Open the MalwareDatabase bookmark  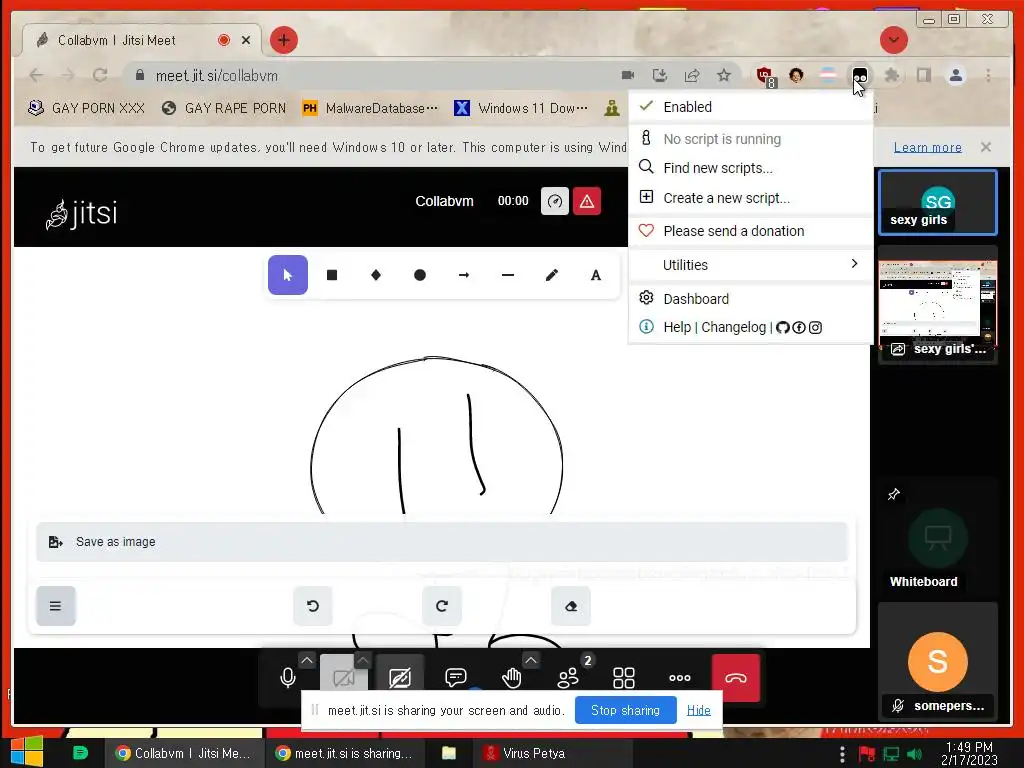(x=370, y=108)
